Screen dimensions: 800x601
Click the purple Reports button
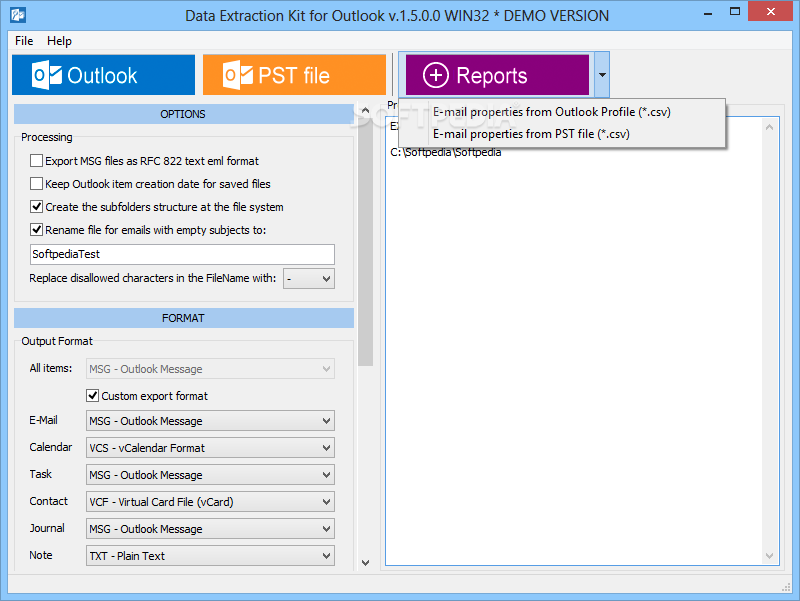click(497, 75)
